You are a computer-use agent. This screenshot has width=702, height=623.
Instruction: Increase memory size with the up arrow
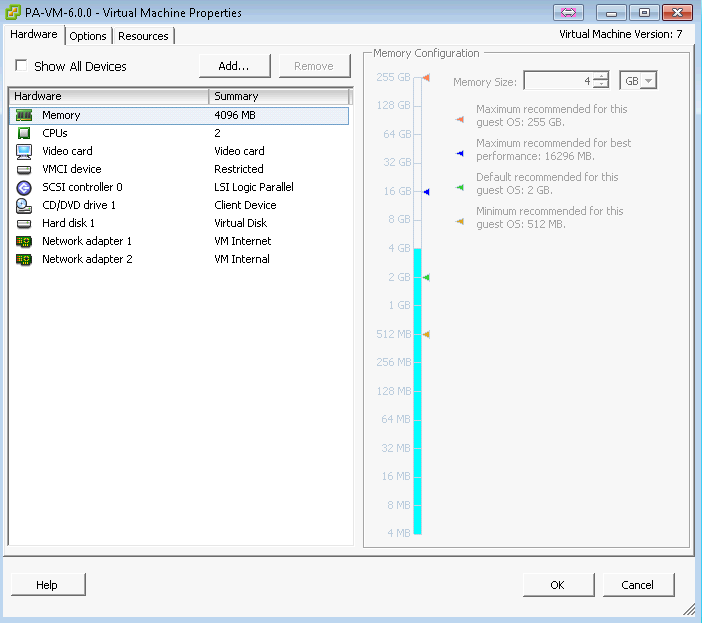pos(601,77)
